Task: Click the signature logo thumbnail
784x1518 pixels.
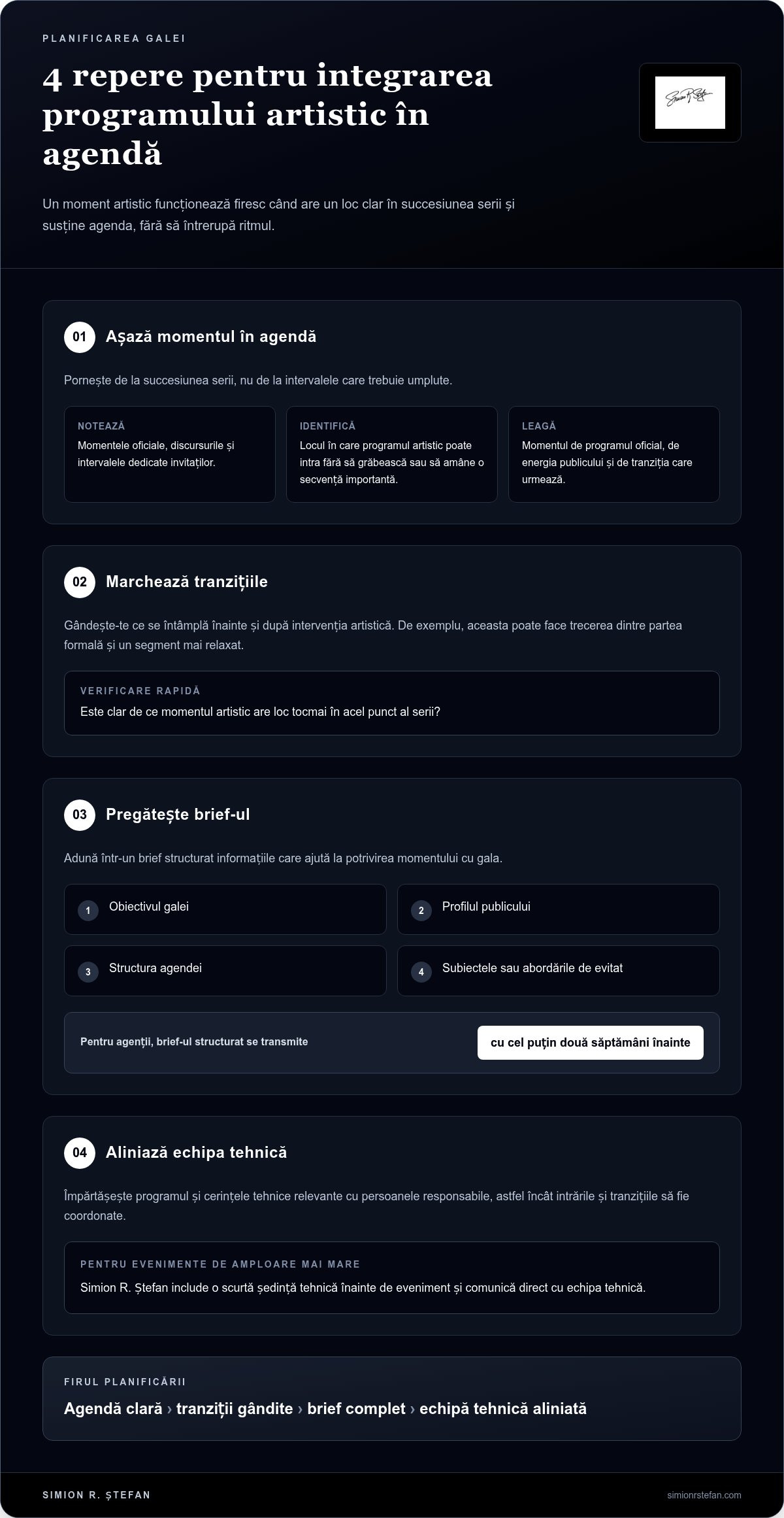Action: point(690,103)
